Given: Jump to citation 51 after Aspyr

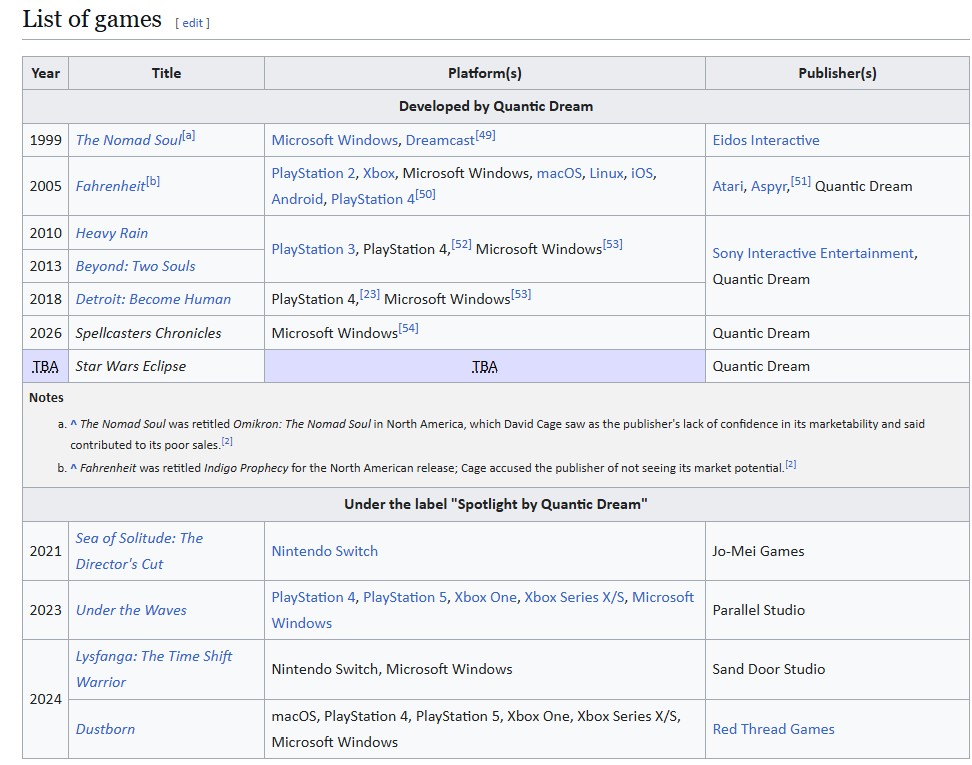Looking at the screenshot, I should (801, 181).
